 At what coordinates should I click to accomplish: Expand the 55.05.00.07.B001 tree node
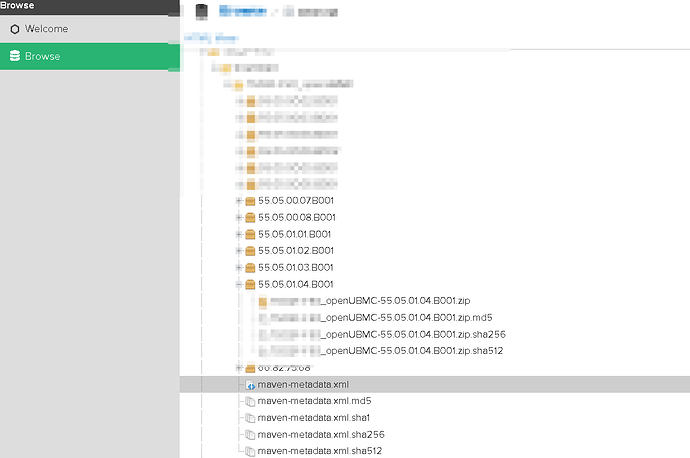click(x=238, y=201)
